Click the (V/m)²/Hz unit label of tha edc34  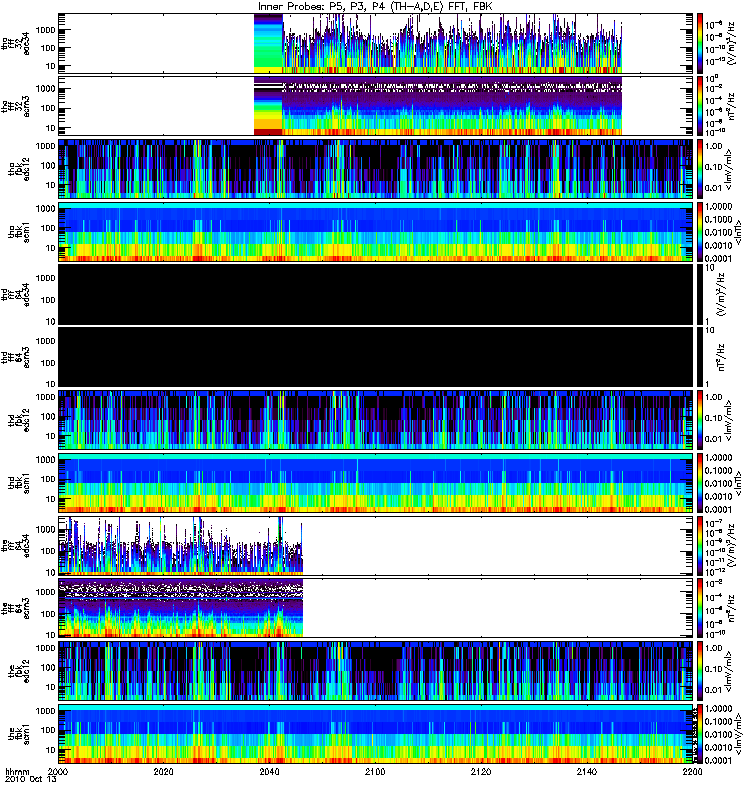click(x=732, y=43)
